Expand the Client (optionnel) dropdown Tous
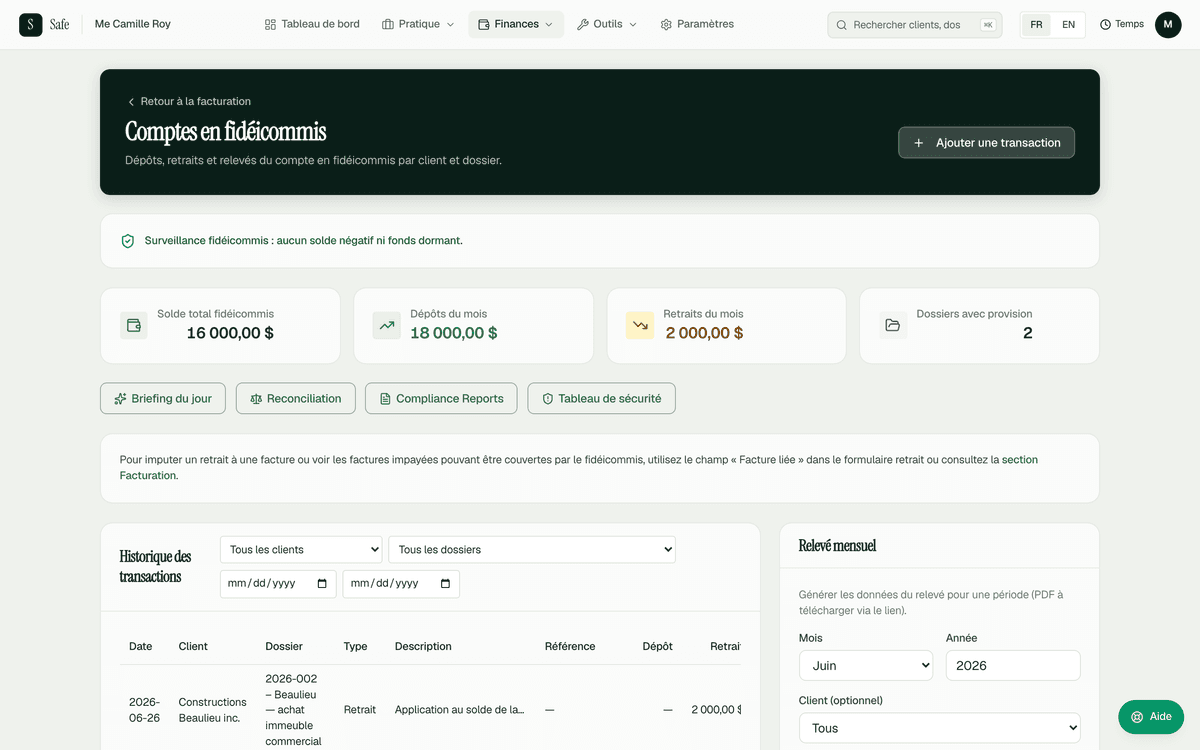Image resolution: width=1200 pixels, height=750 pixels. [940, 728]
